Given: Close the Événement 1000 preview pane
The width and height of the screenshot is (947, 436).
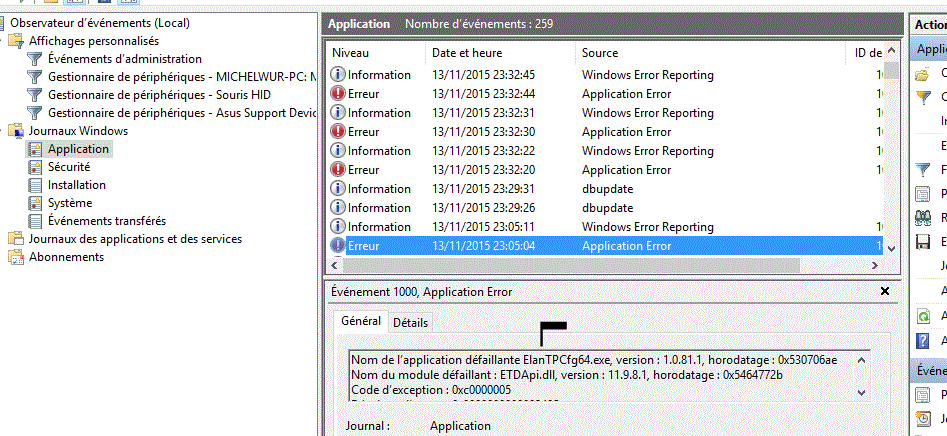Looking at the screenshot, I should point(885,292).
